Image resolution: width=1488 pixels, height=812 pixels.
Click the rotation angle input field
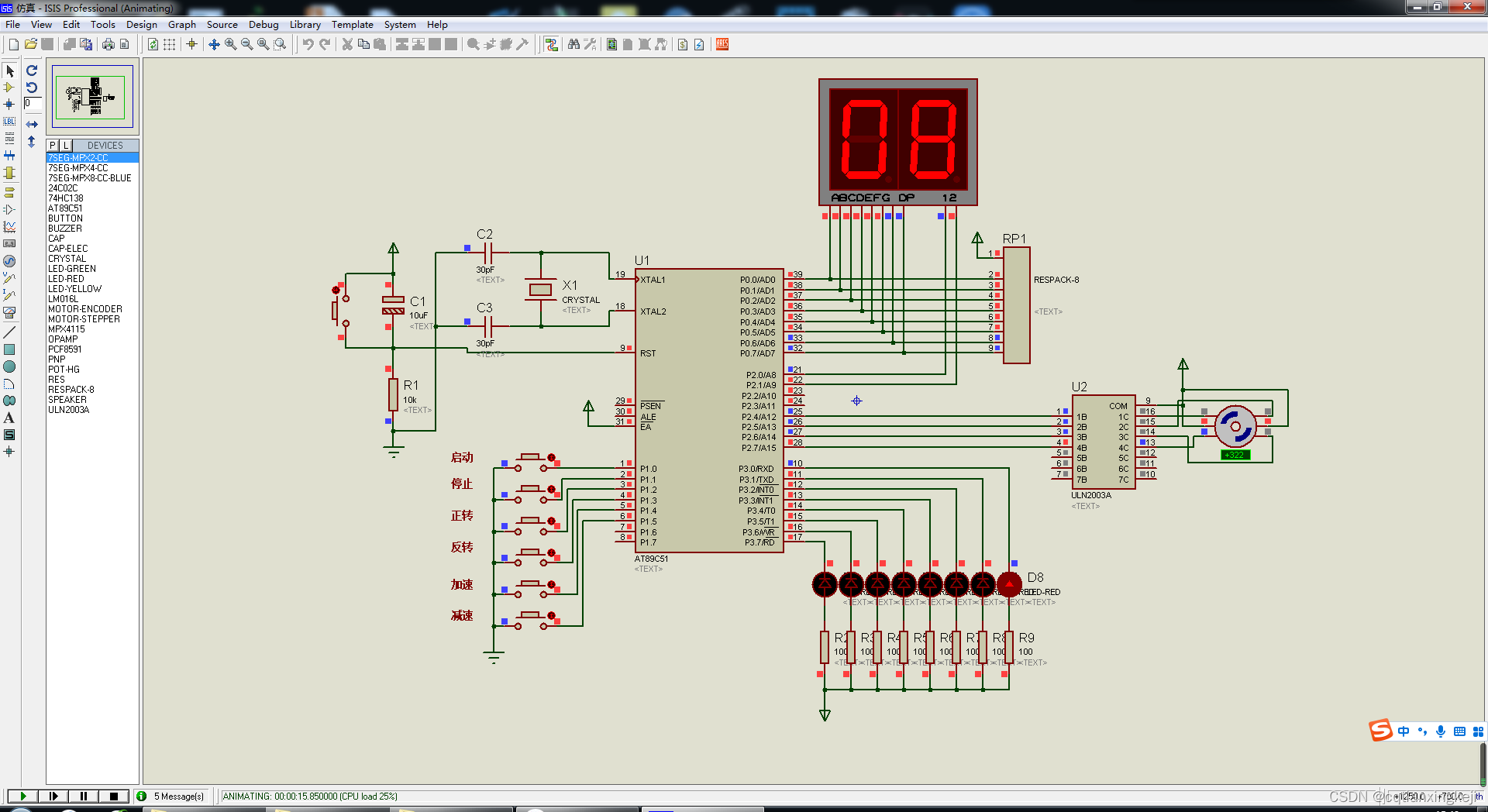[x=33, y=103]
